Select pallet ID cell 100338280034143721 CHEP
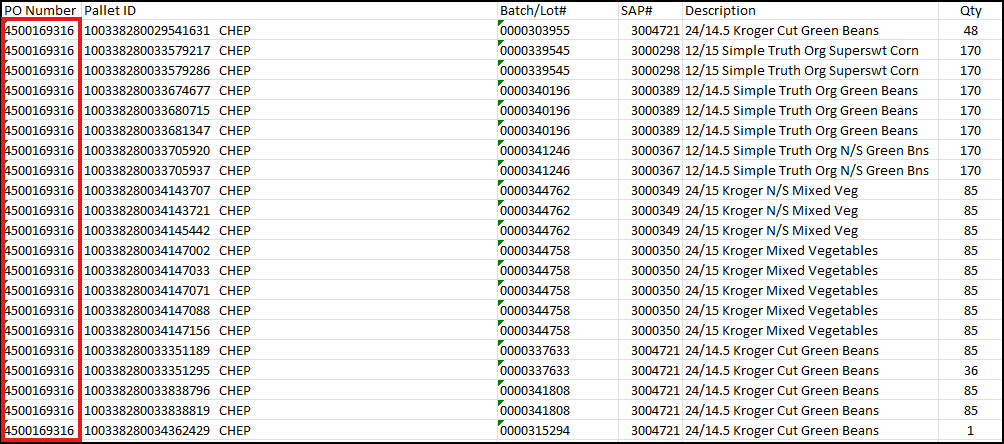This screenshot has height=444, width=1004. [x=289, y=210]
